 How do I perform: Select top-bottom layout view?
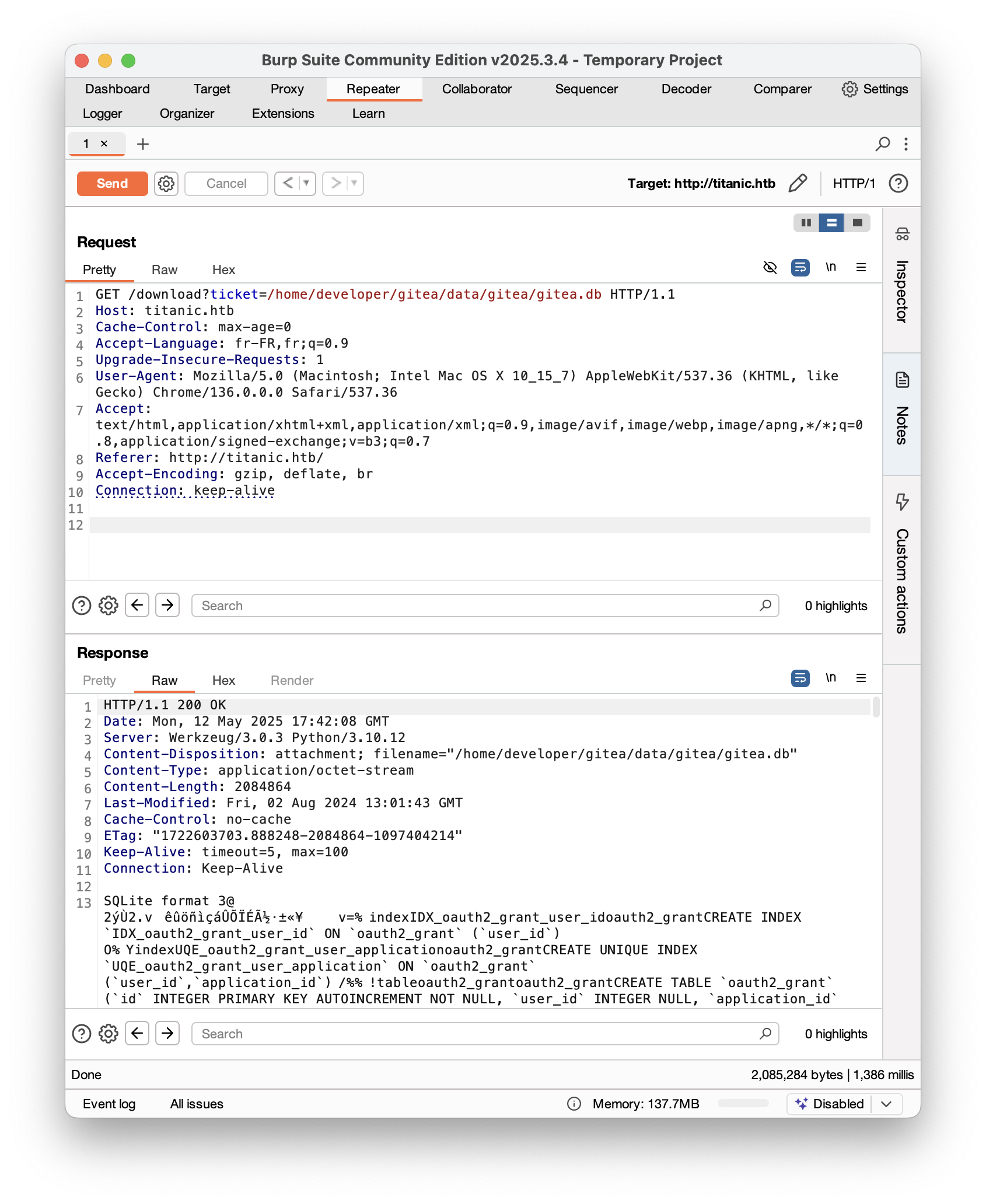(831, 223)
